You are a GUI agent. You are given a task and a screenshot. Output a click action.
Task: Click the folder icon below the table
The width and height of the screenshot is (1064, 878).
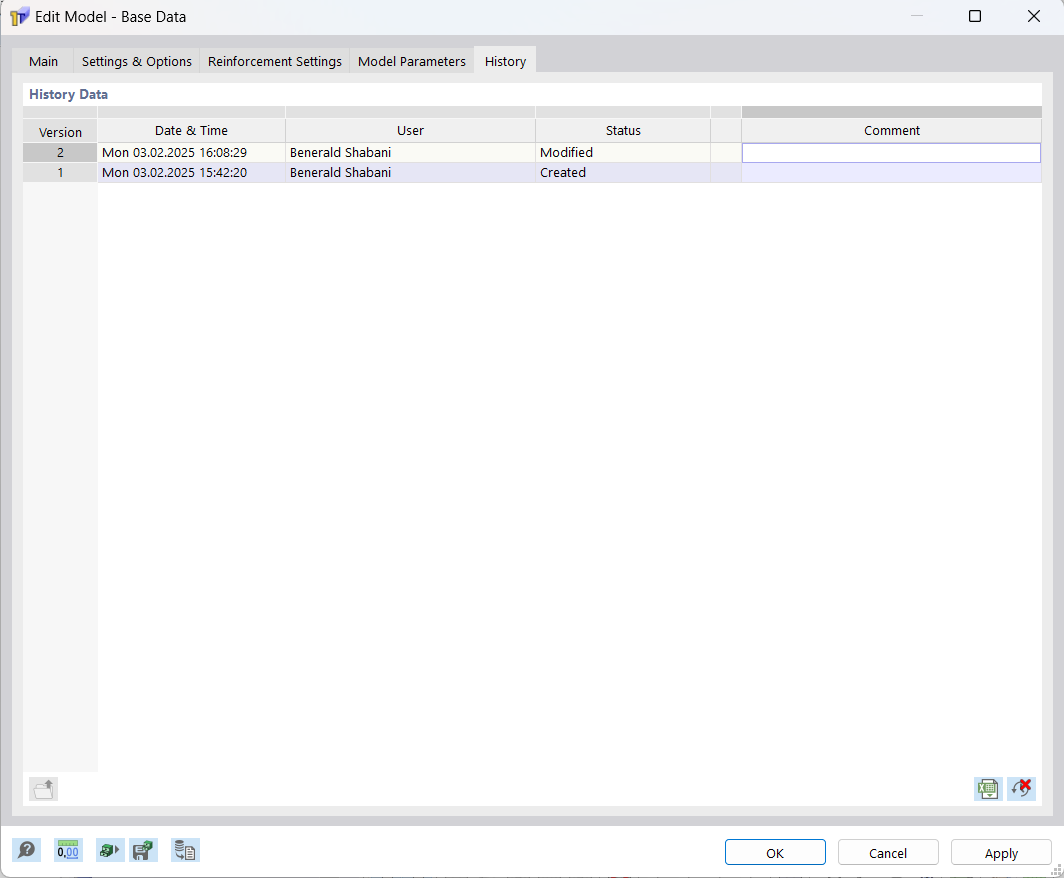(x=42, y=789)
